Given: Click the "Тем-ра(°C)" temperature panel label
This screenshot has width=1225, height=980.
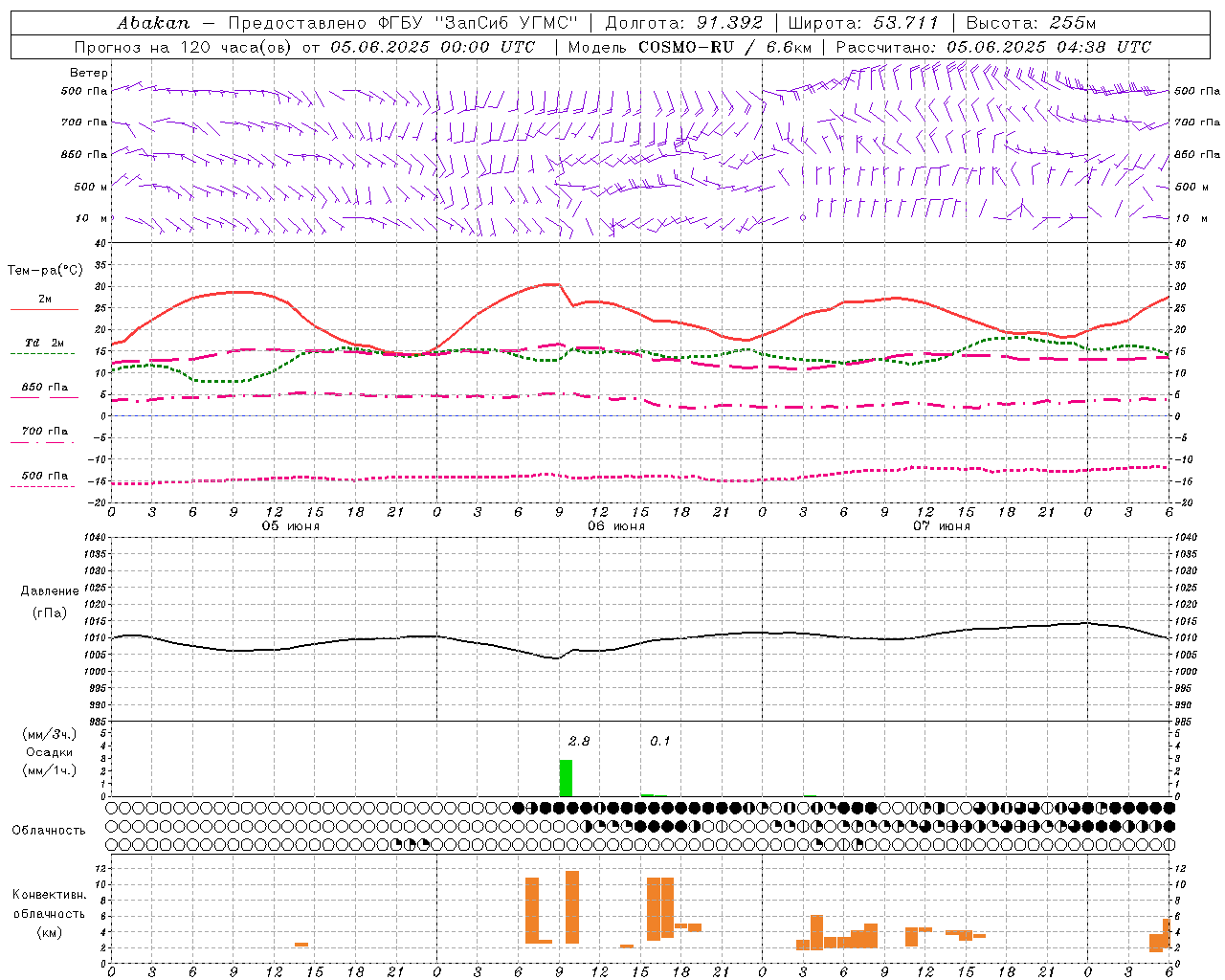Looking at the screenshot, I should (45, 271).
